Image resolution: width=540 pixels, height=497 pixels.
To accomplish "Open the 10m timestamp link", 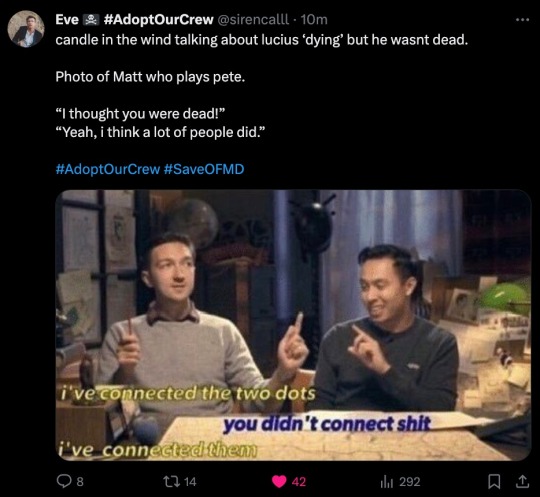I will point(314,20).
